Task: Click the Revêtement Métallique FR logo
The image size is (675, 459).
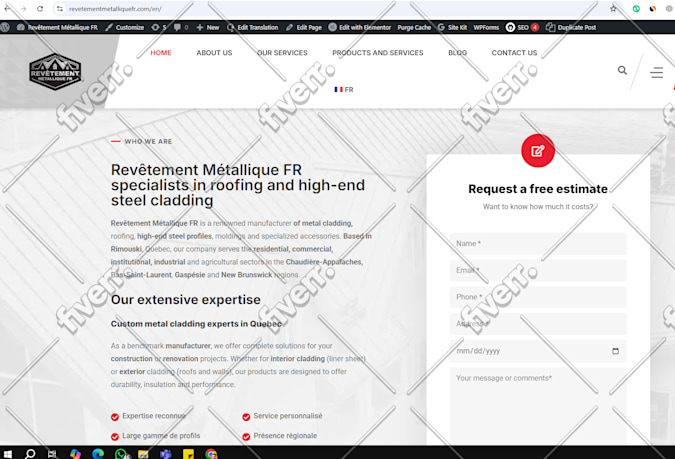Action: (55, 71)
